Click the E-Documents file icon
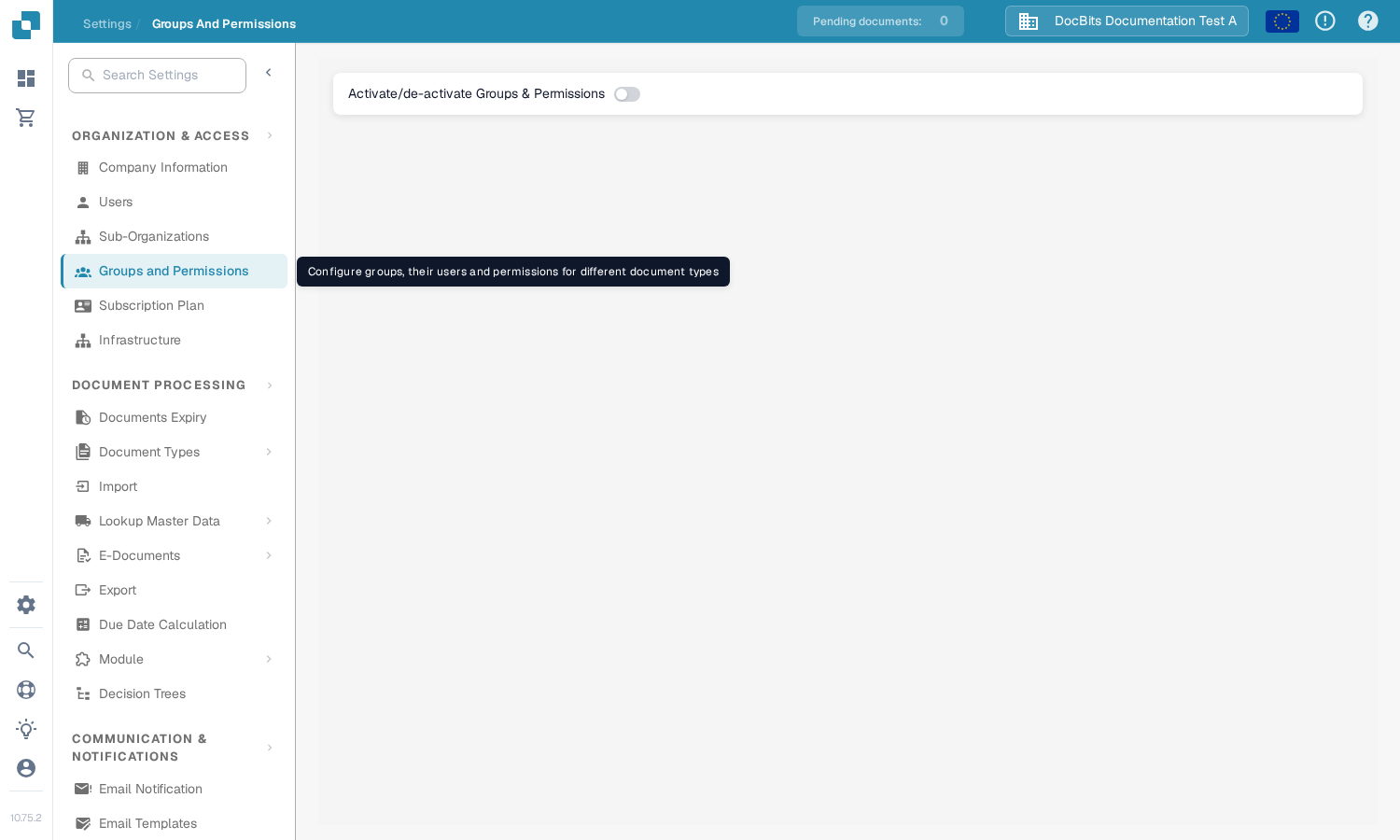 pos(83,555)
